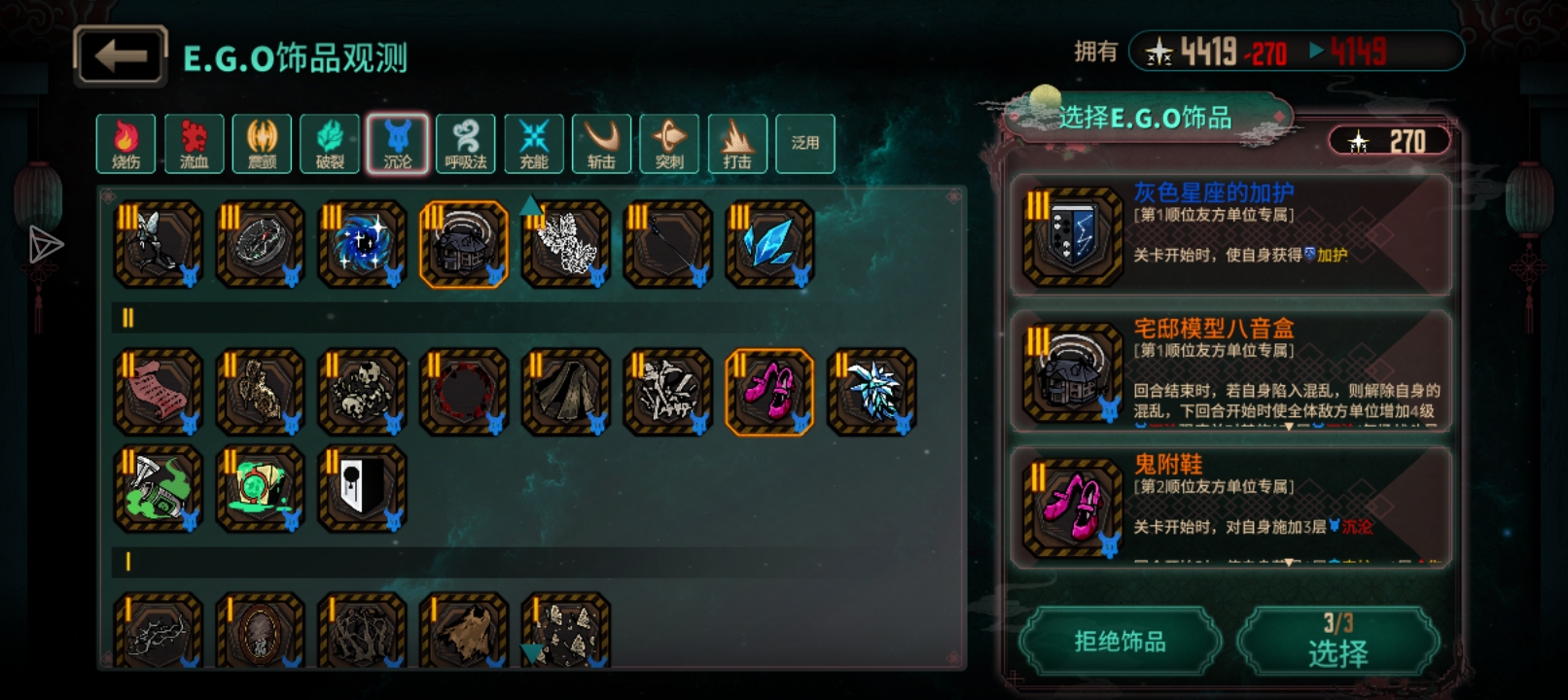Choose the 充能 charge filter icon
This screenshot has height=700, width=1568.
point(534,144)
